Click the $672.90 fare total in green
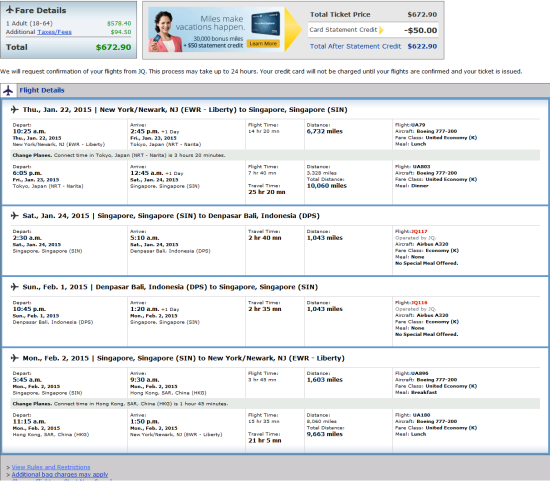The image size is (550, 481). point(114,47)
